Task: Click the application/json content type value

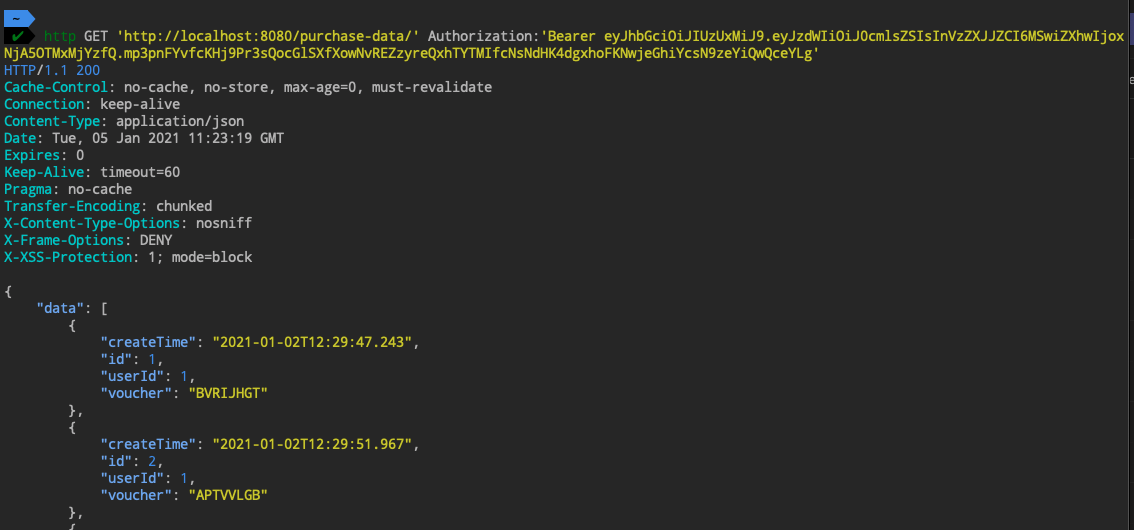Action: point(180,122)
